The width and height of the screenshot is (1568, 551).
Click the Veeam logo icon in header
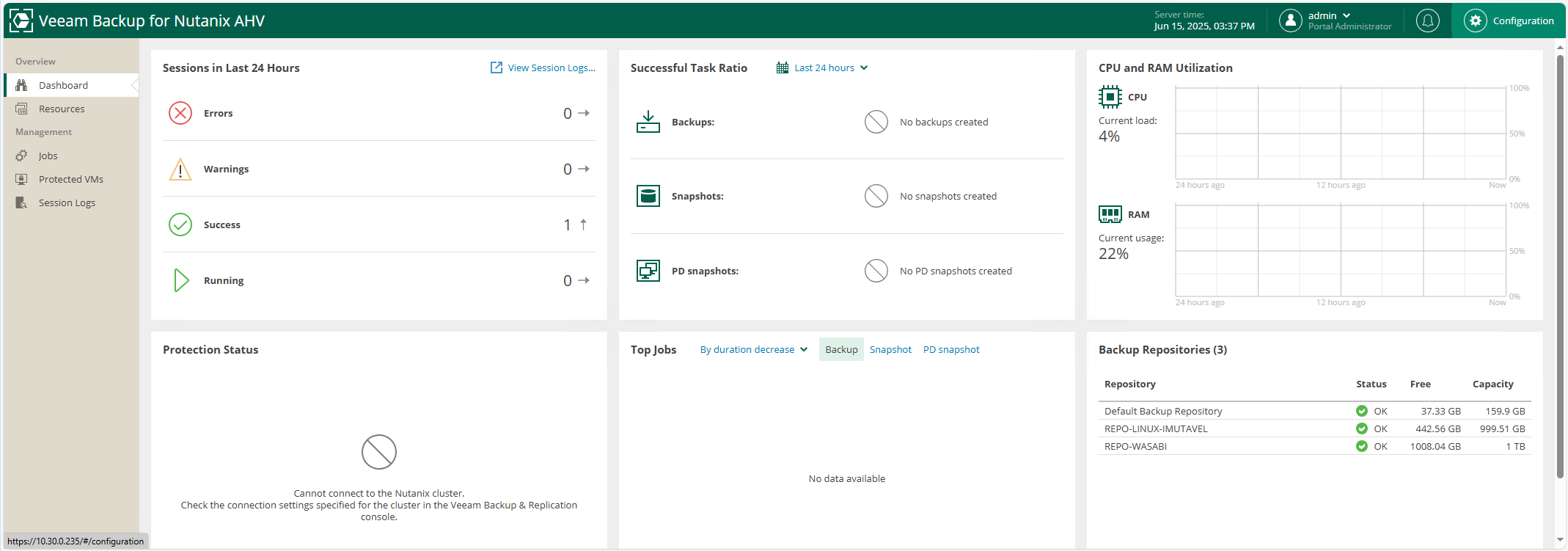(x=21, y=21)
